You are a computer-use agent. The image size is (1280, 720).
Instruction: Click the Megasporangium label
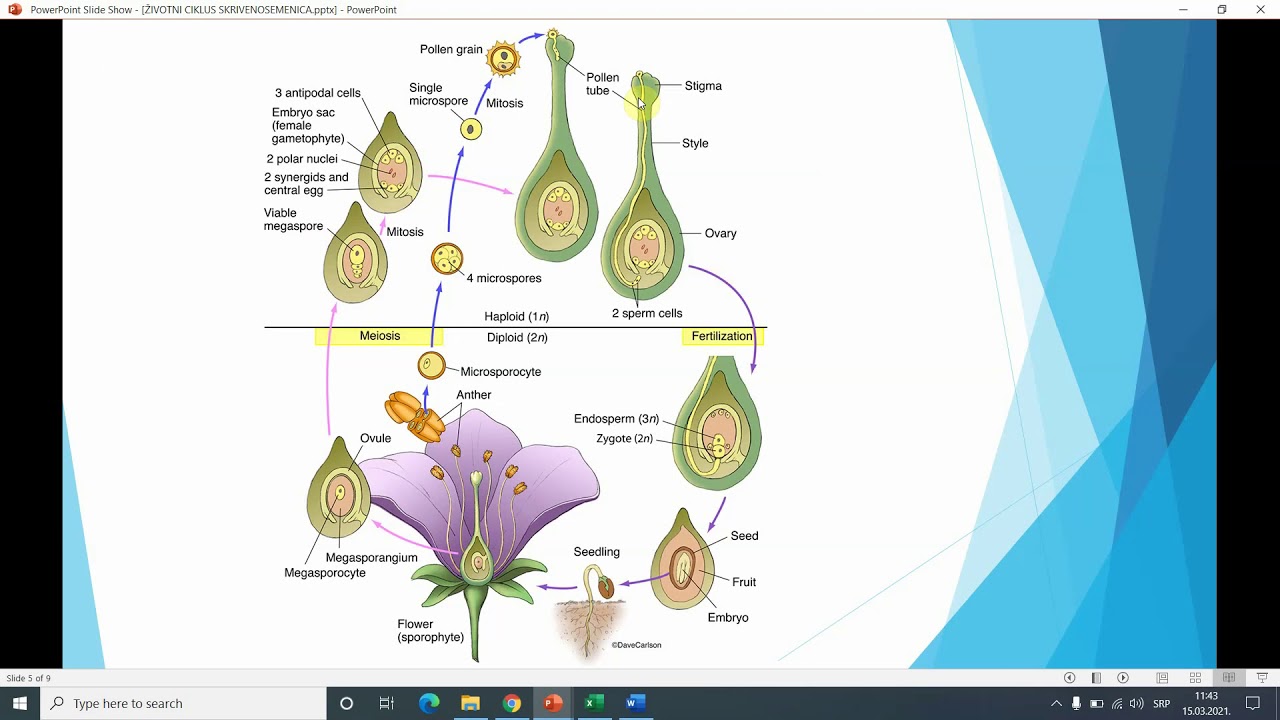point(372,558)
